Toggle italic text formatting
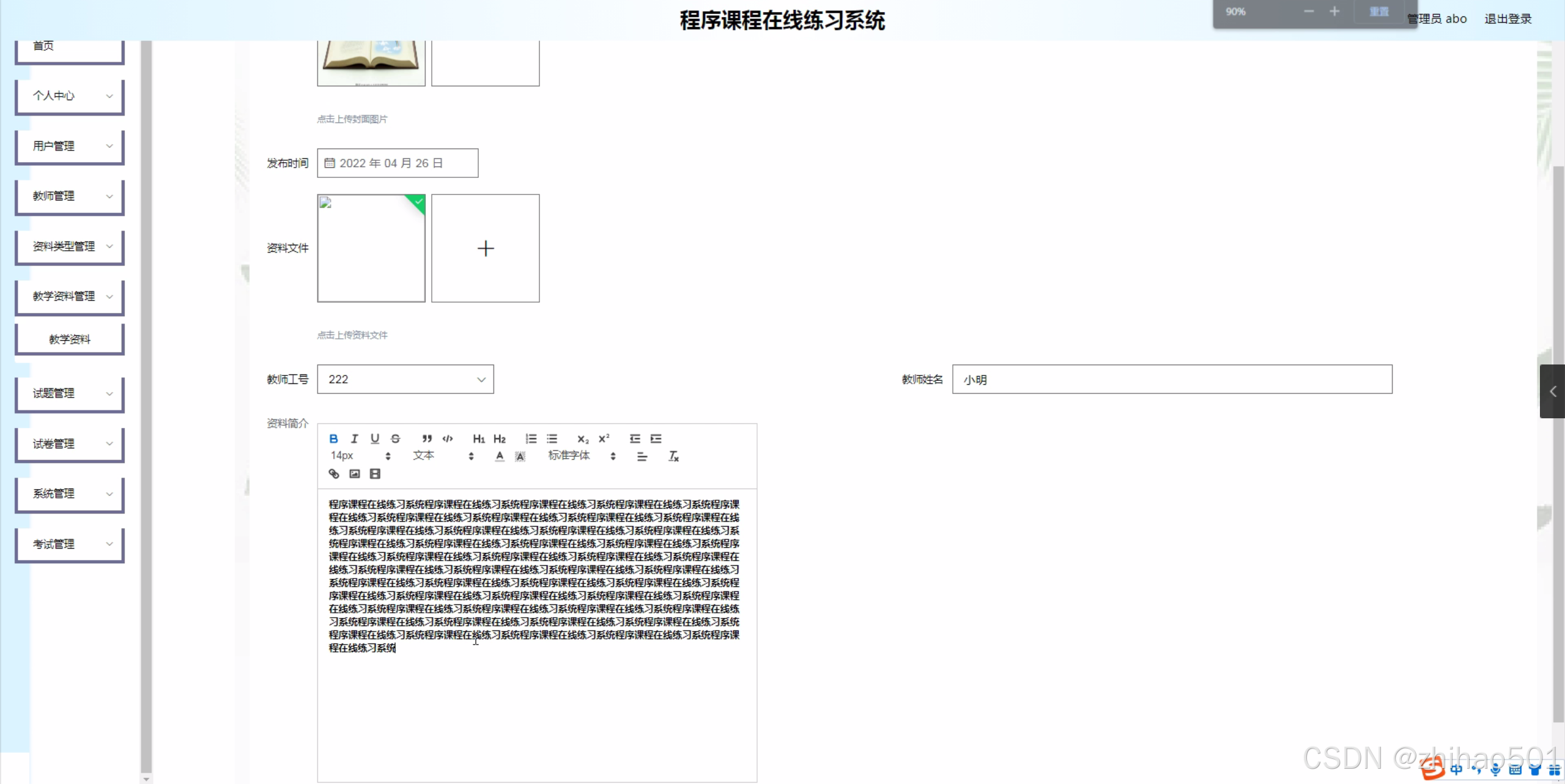 click(x=354, y=438)
